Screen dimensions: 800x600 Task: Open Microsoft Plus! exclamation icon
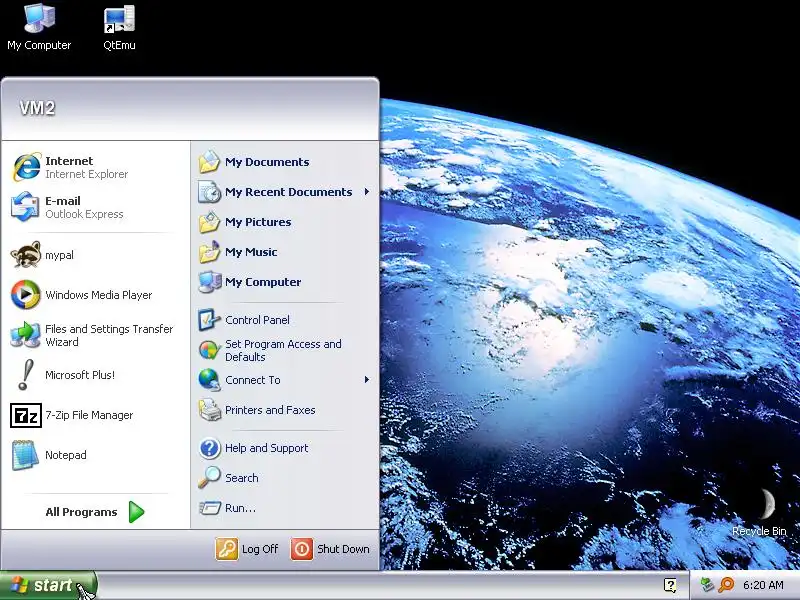(x=25, y=374)
